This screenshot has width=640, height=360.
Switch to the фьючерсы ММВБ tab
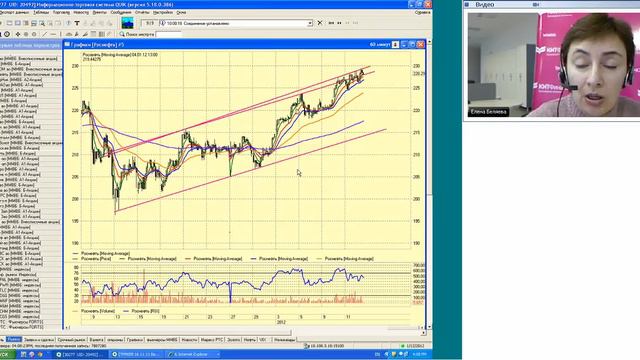click(x=162, y=340)
